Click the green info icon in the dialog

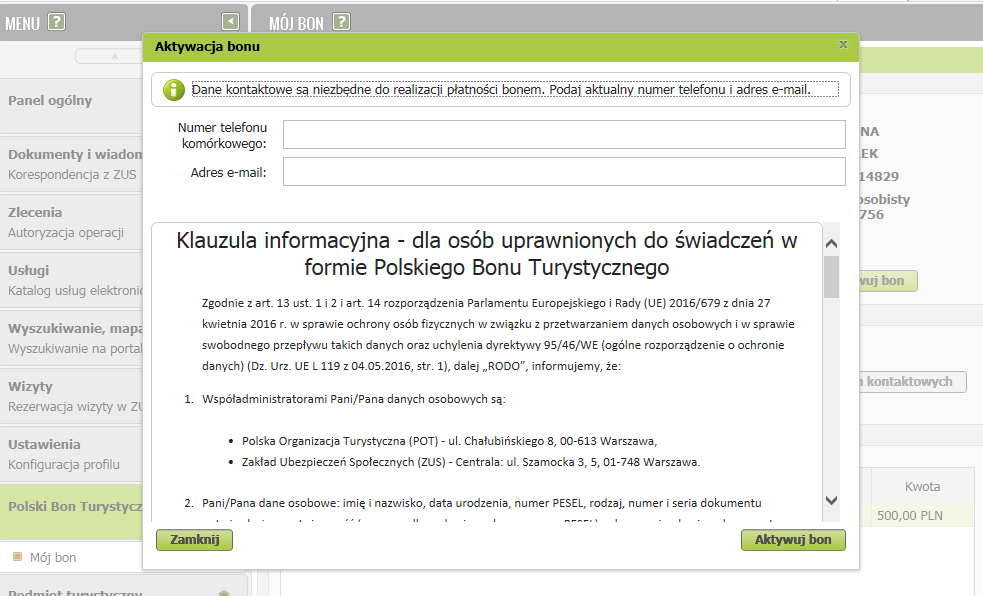(174, 90)
